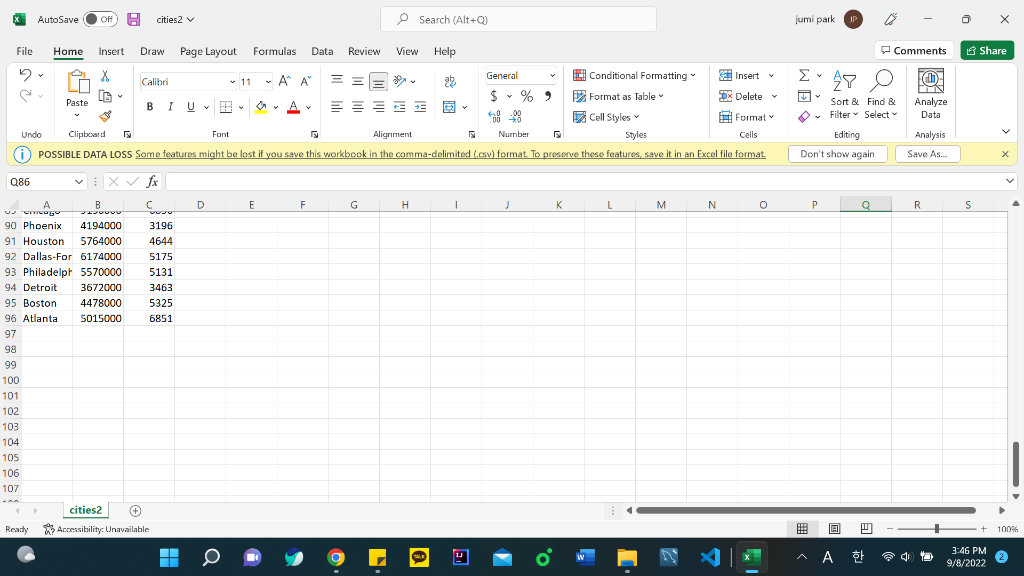Open the Format cells dropdown
The height and width of the screenshot is (576, 1024).
(747, 117)
